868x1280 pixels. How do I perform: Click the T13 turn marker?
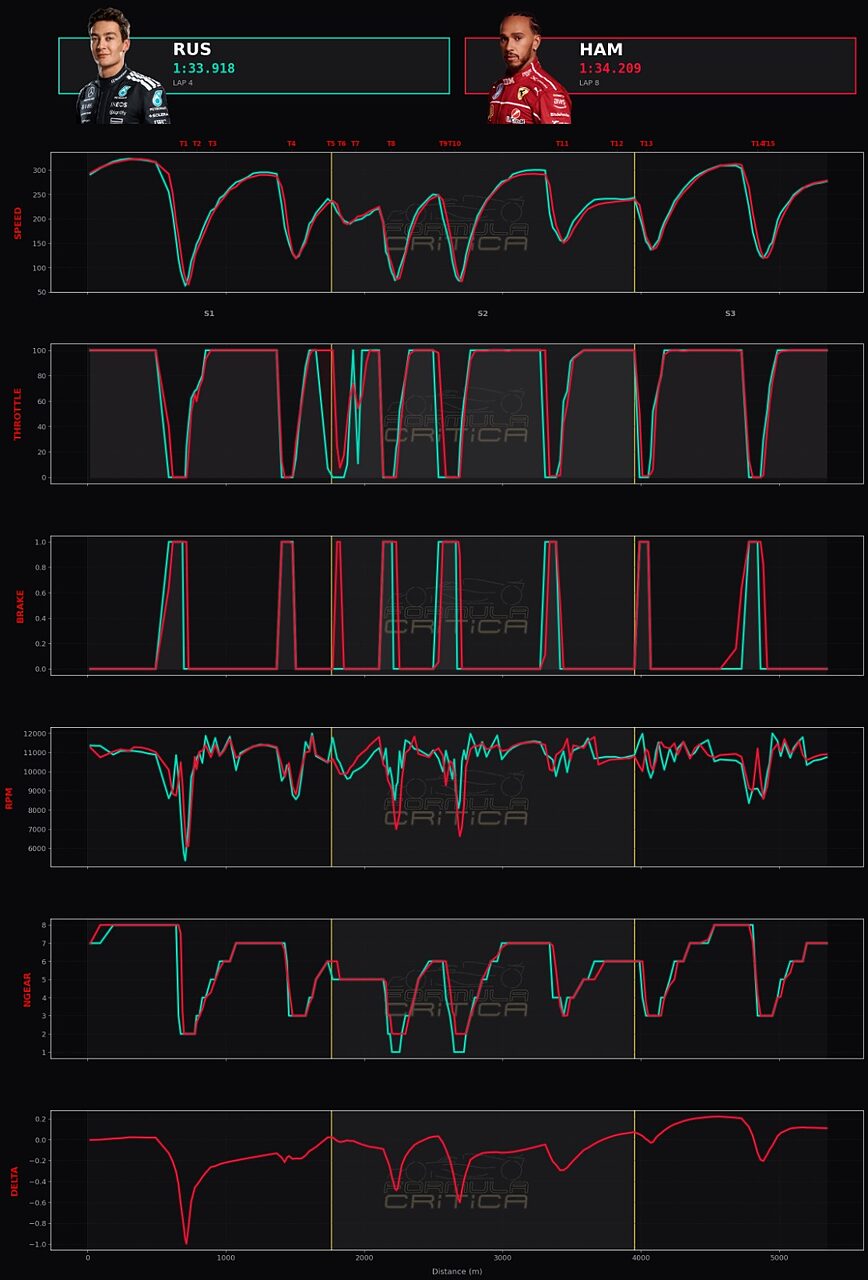(x=646, y=144)
